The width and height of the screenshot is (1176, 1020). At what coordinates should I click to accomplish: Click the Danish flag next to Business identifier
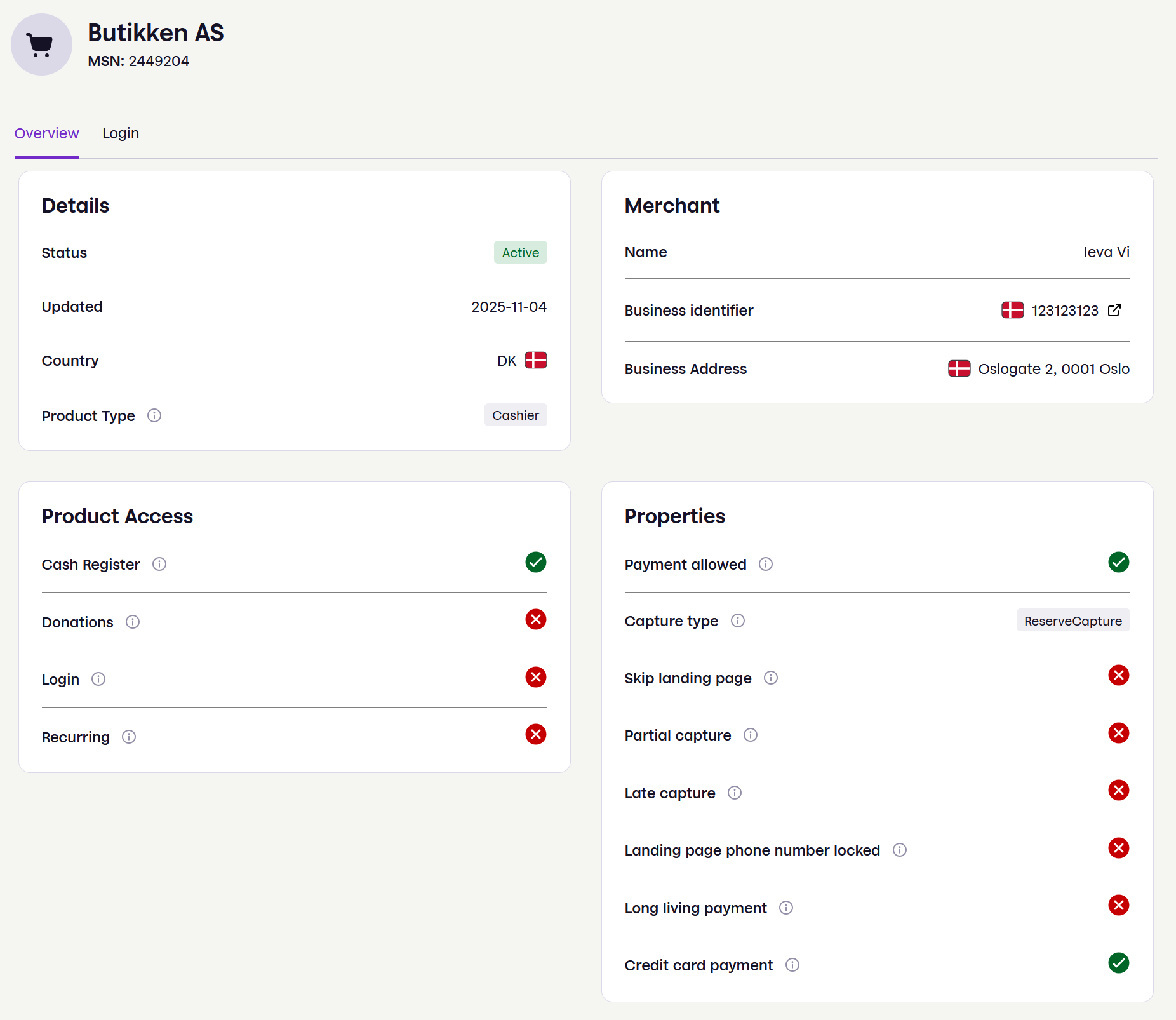point(1012,311)
